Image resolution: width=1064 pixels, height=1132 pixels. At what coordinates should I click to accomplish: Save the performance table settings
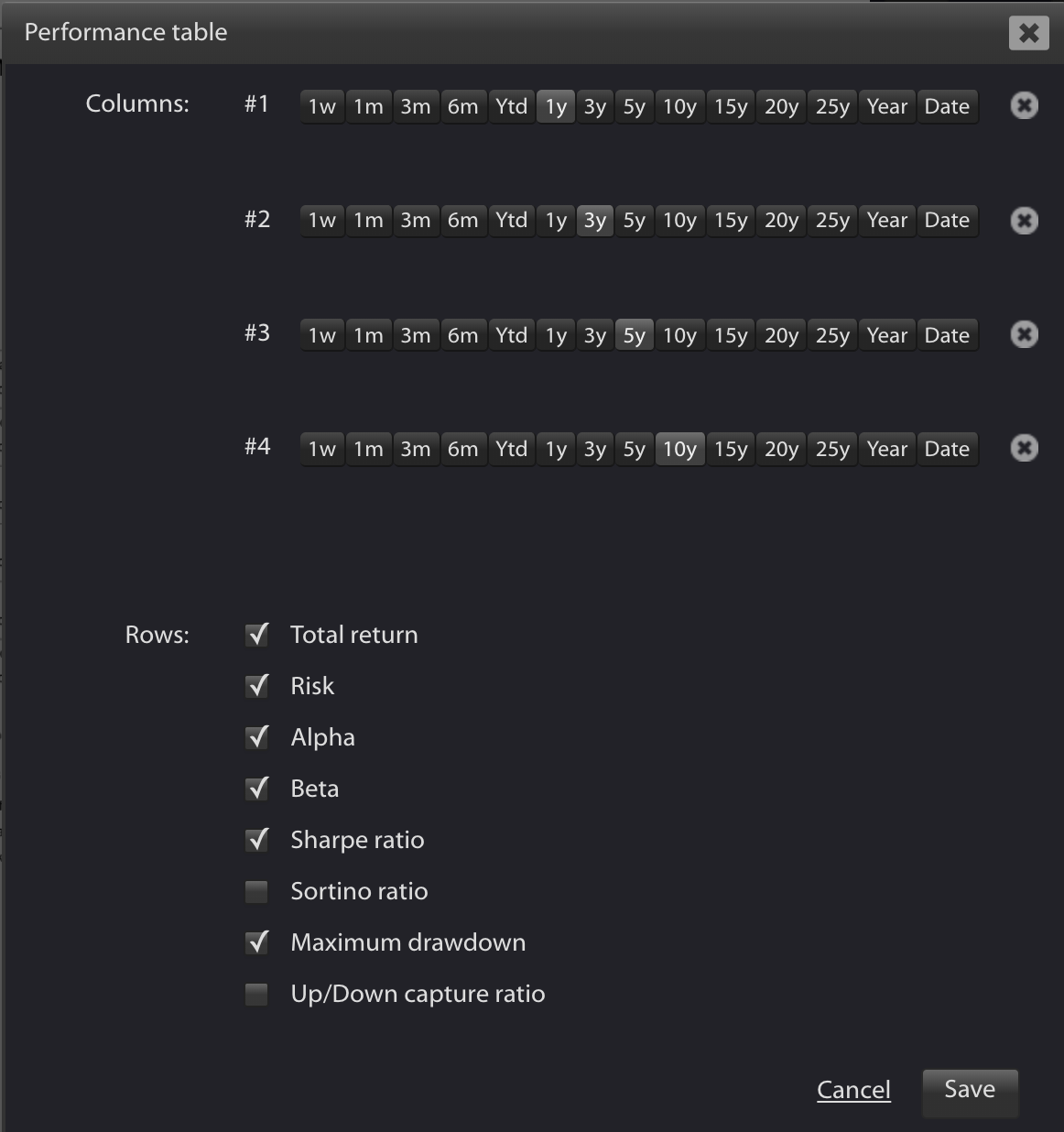[x=970, y=1090]
